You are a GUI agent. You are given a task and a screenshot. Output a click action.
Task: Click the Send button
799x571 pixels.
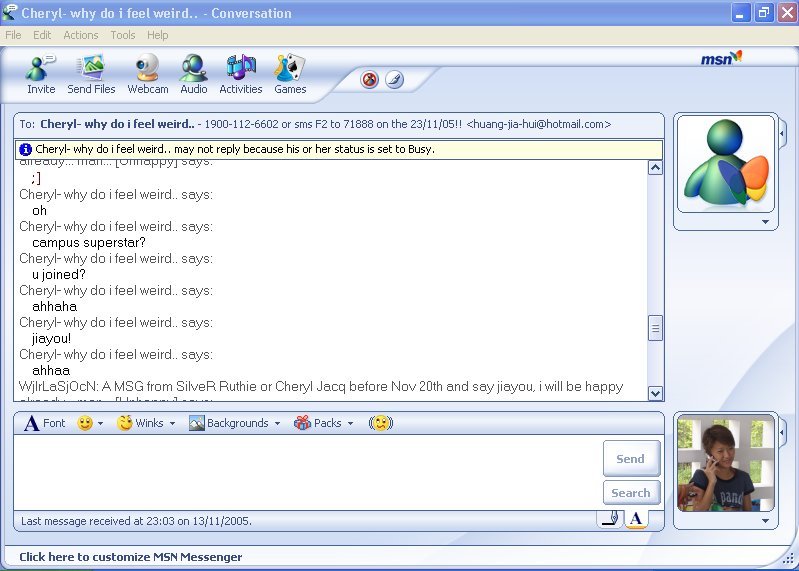(631, 458)
